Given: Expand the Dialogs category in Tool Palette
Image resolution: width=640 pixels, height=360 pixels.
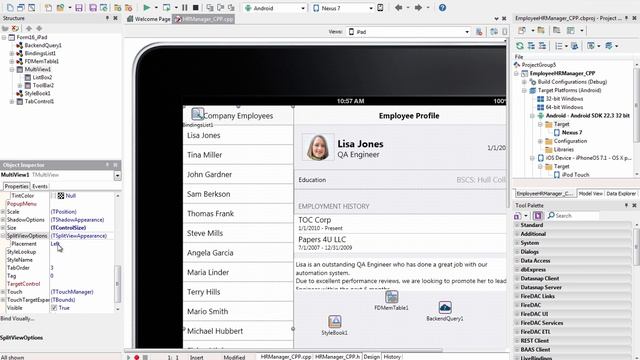Looking at the screenshot, I should (x=517, y=251).
